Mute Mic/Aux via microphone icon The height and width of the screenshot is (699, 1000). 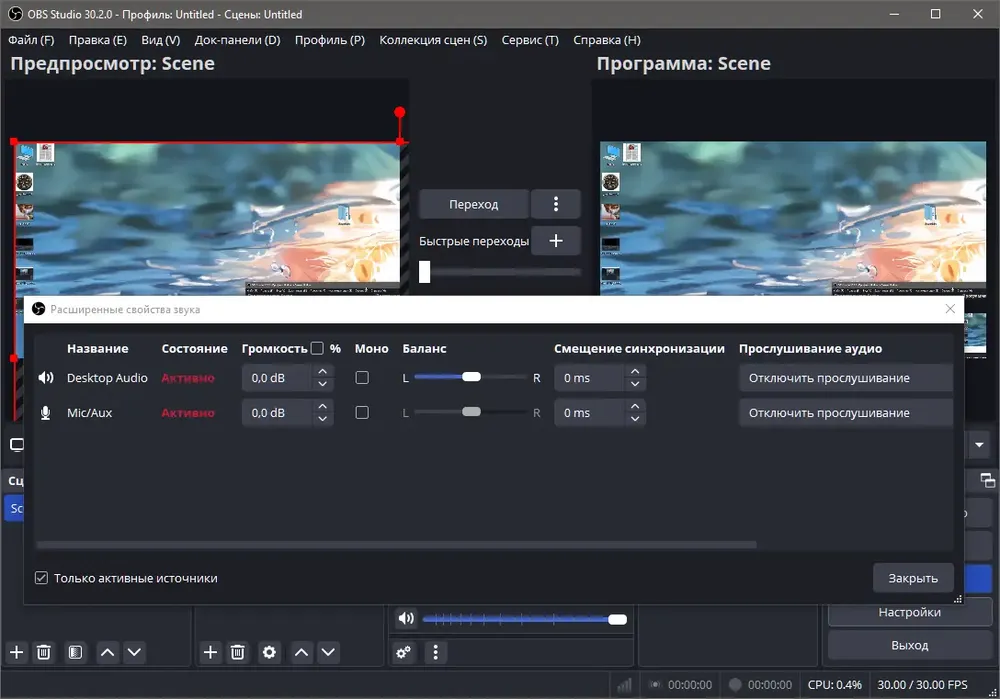coord(45,413)
